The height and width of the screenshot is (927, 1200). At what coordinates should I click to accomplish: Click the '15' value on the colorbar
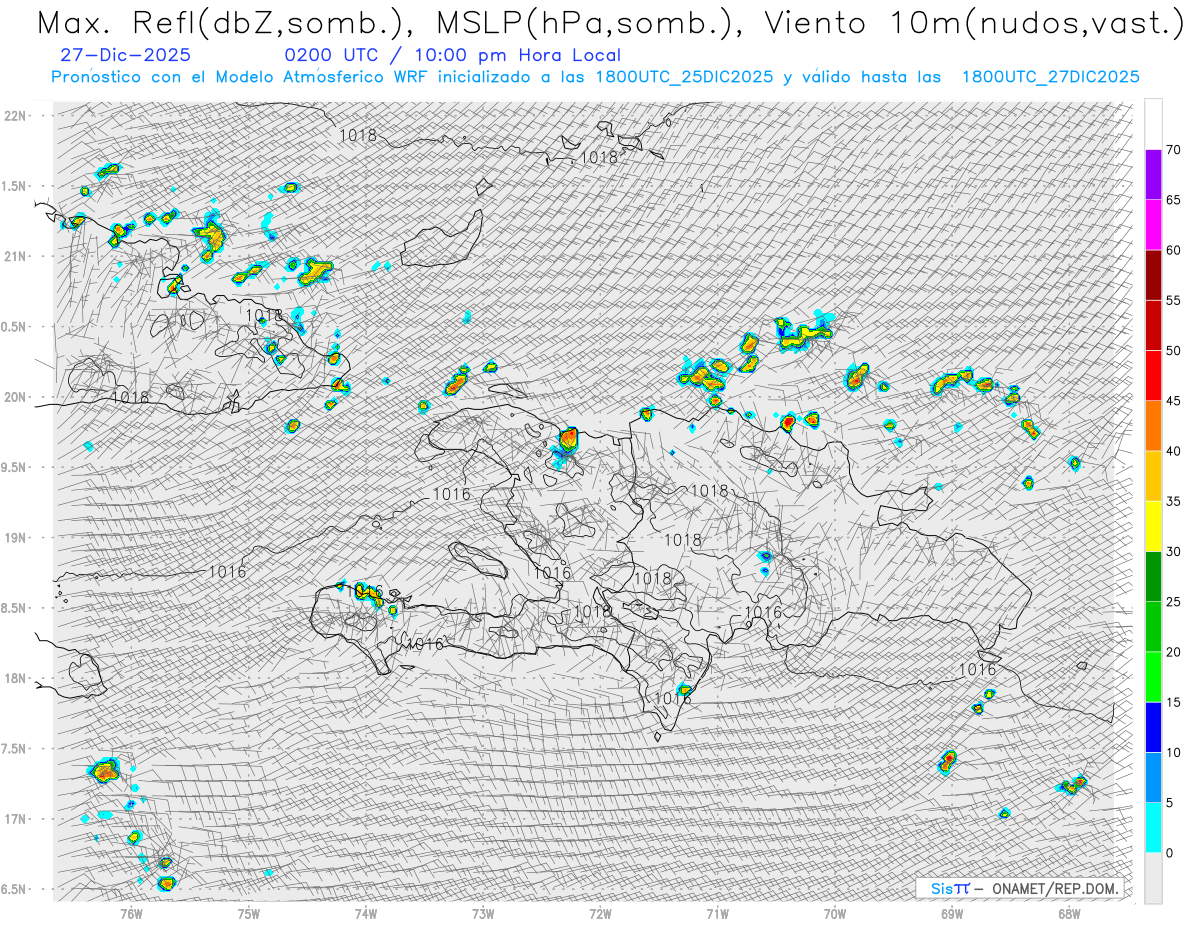tap(1173, 702)
